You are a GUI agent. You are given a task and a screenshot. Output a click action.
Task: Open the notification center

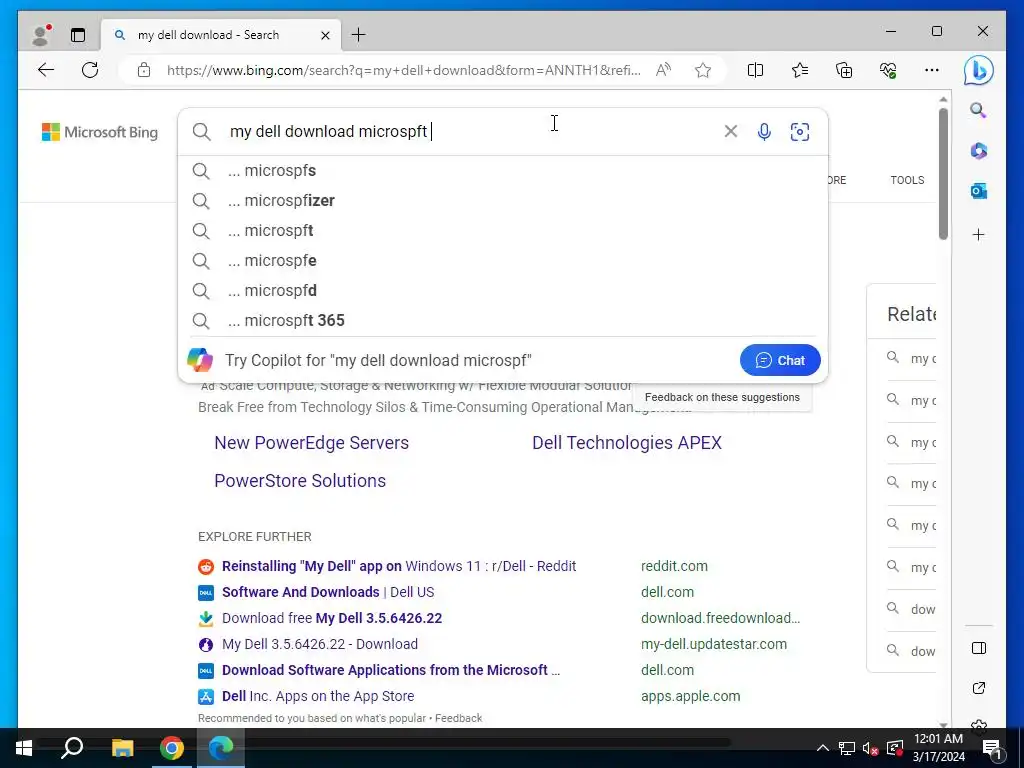(991, 748)
